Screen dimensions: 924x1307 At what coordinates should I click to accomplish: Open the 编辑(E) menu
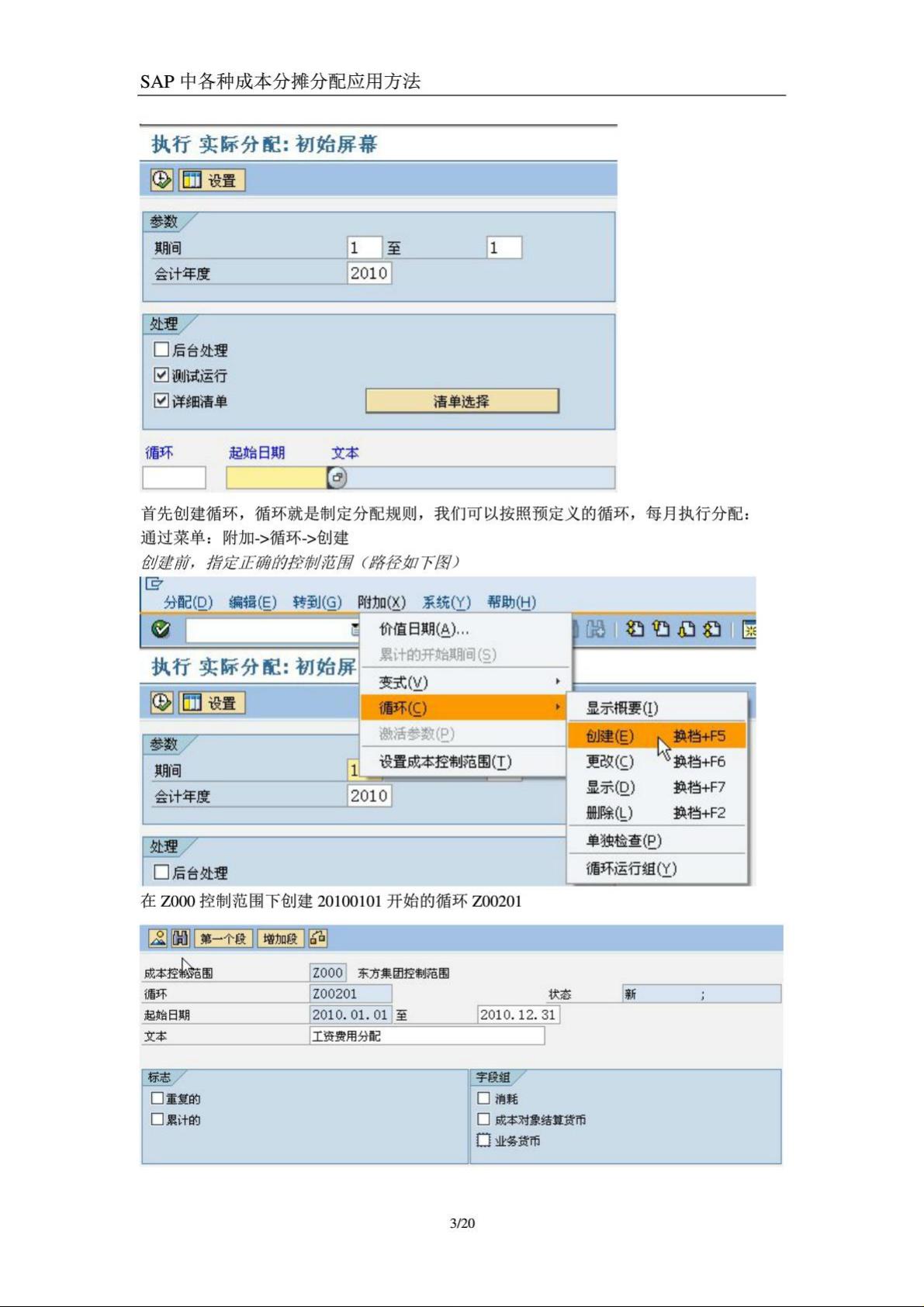pyautogui.click(x=253, y=602)
